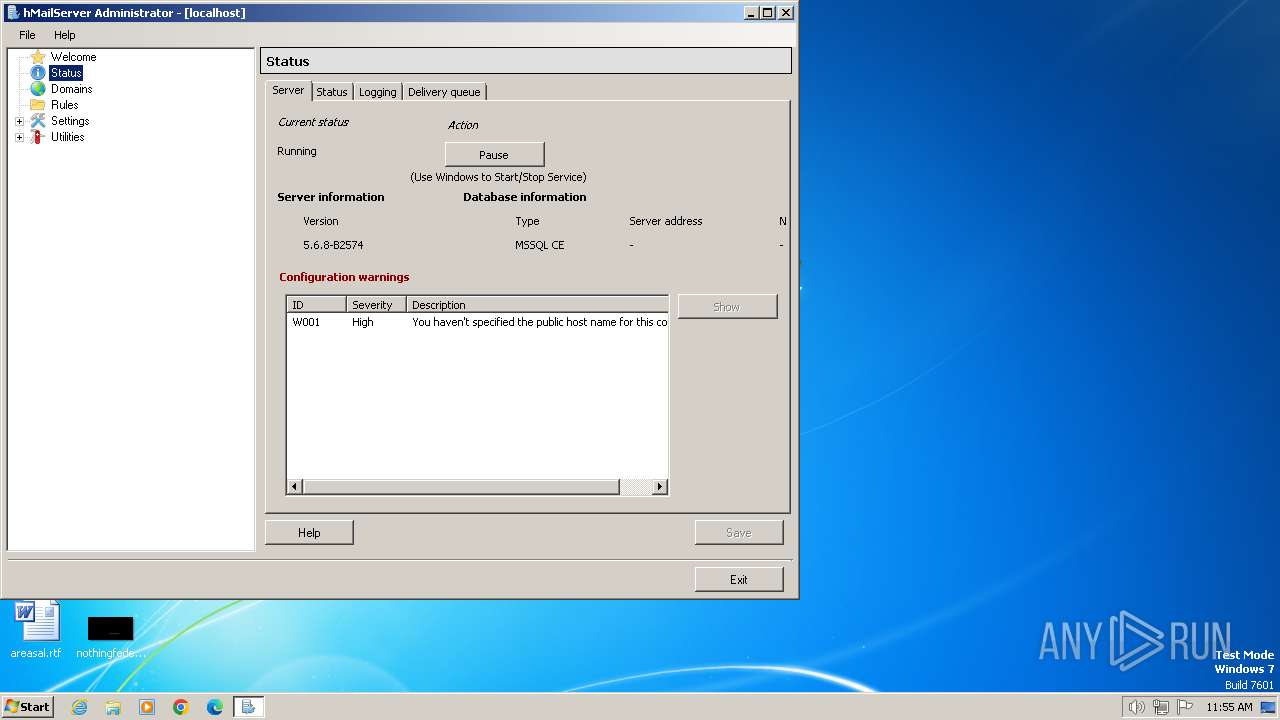The height and width of the screenshot is (720, 1280).
Task: Open areasal.rtf desktop file icon
Action: [36, 630]
